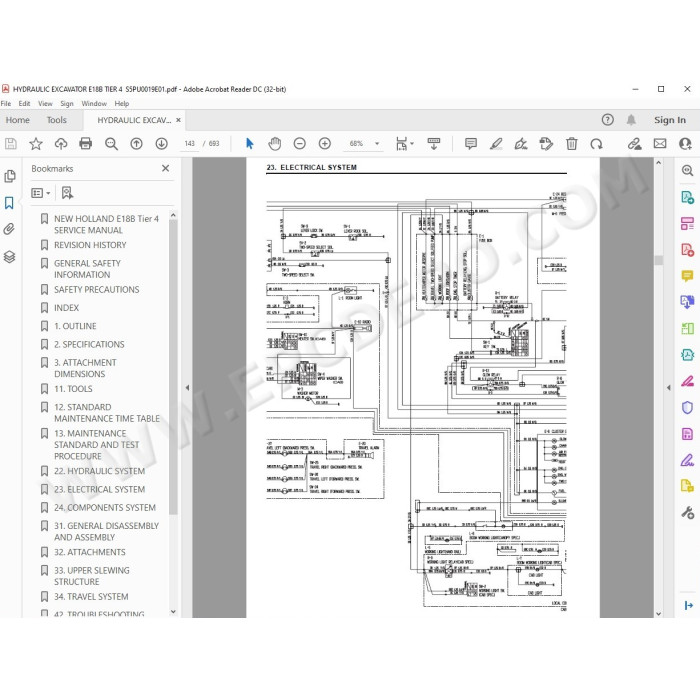The image size is (700, 700).
Task: Open the zoom percentage dropdown
Action: (x=377, y=144)
